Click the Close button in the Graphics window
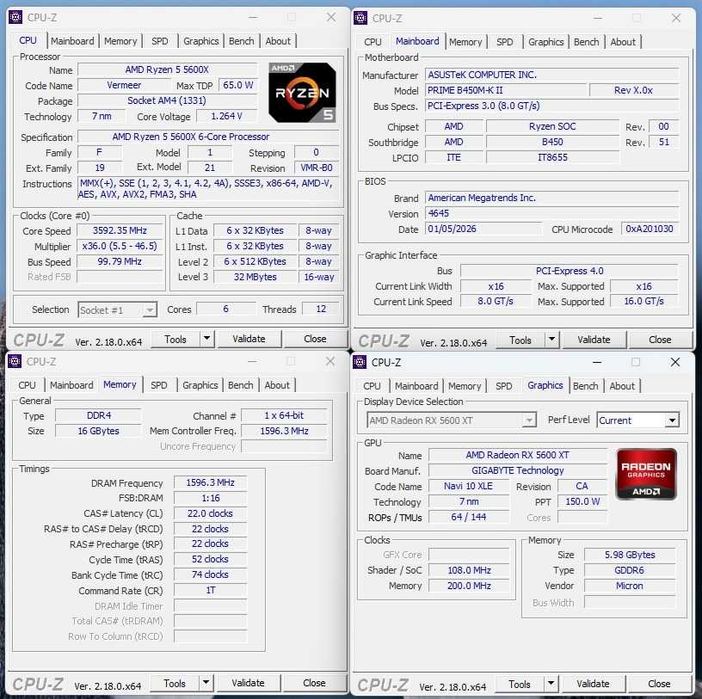This screenshot has width=702, height=699. click(659, 684)
